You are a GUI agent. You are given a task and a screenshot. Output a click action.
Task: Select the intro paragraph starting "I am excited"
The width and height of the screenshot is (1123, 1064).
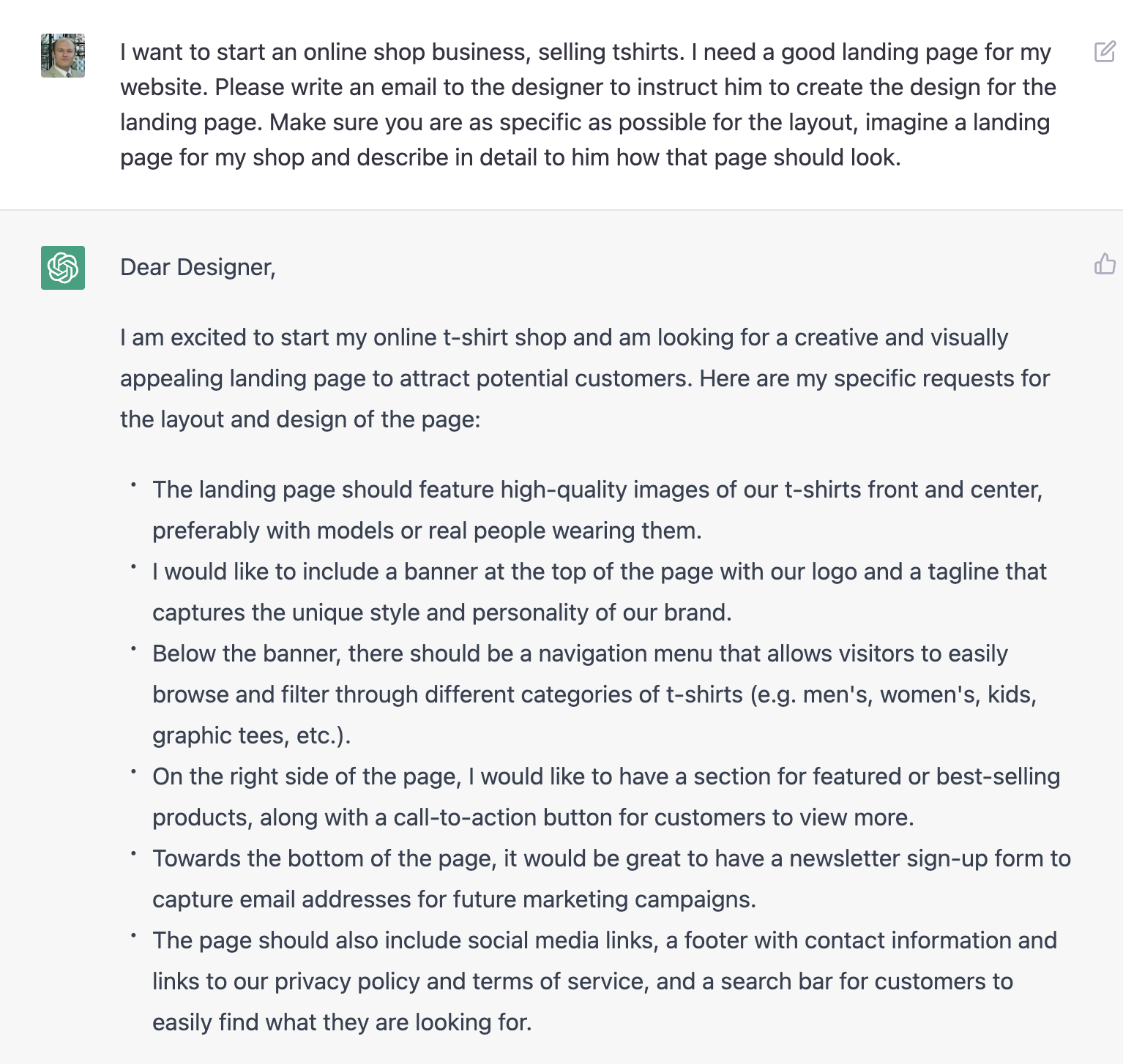coord(585,378)
